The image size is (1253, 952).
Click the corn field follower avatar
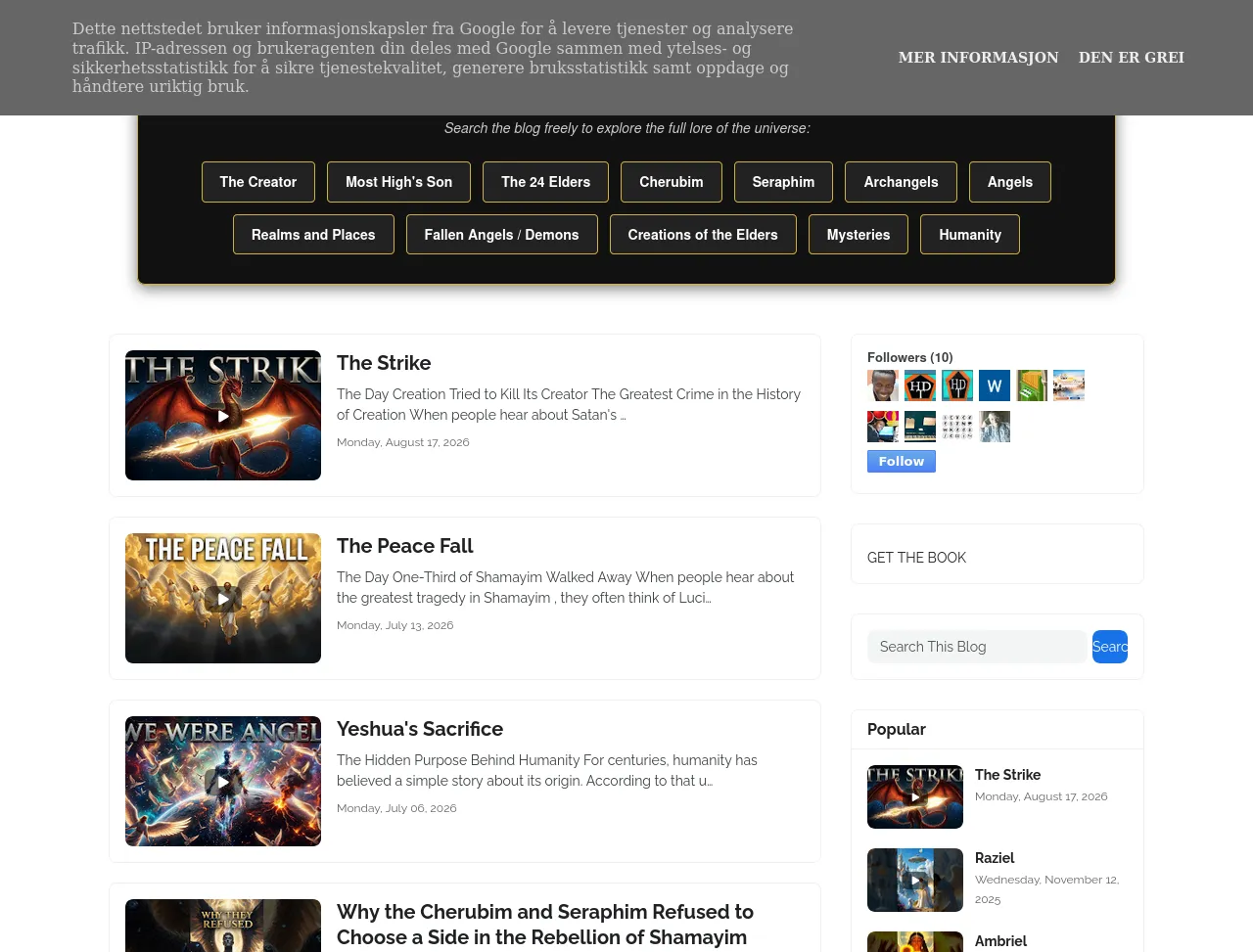coord(1032,385)
